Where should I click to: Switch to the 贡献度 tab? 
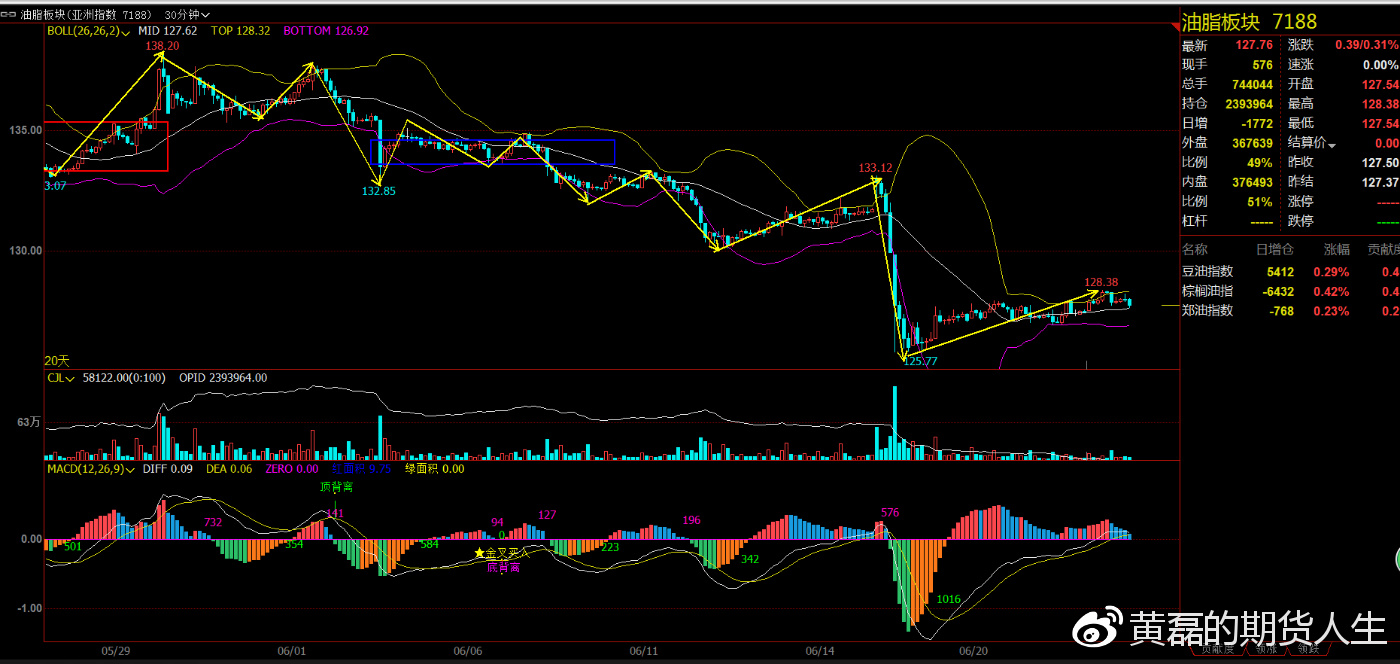point(1218,650)
